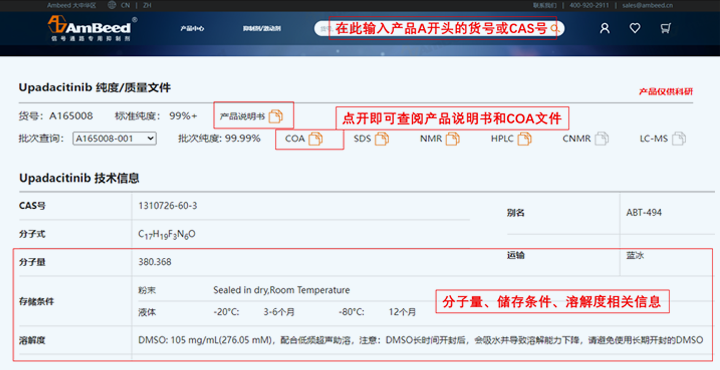
Task: Click Ambeed 大中华区 text
Action: [72, 5]
